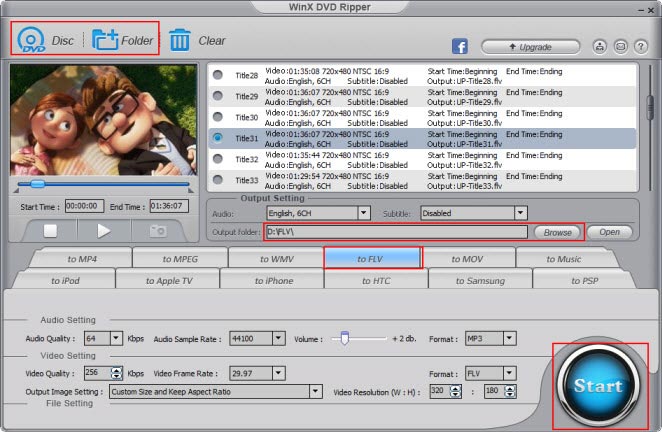Open the email contact icon
The width and height of the screenshot is (662, 432).
[x=620, y=46]
